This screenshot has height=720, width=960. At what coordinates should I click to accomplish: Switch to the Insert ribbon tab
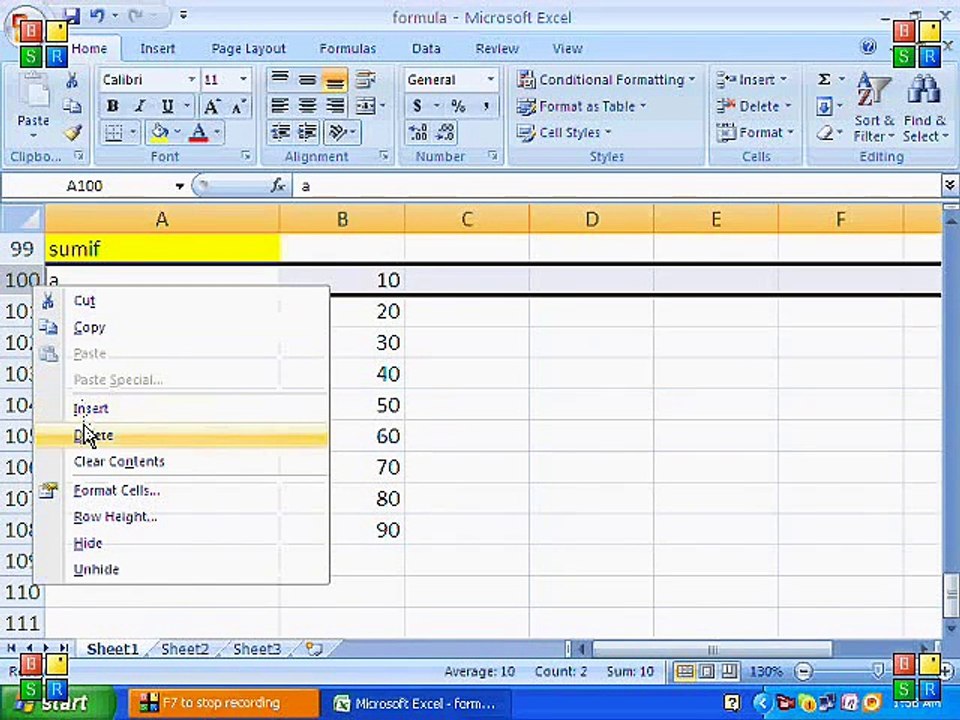click(x=157, y=48)
